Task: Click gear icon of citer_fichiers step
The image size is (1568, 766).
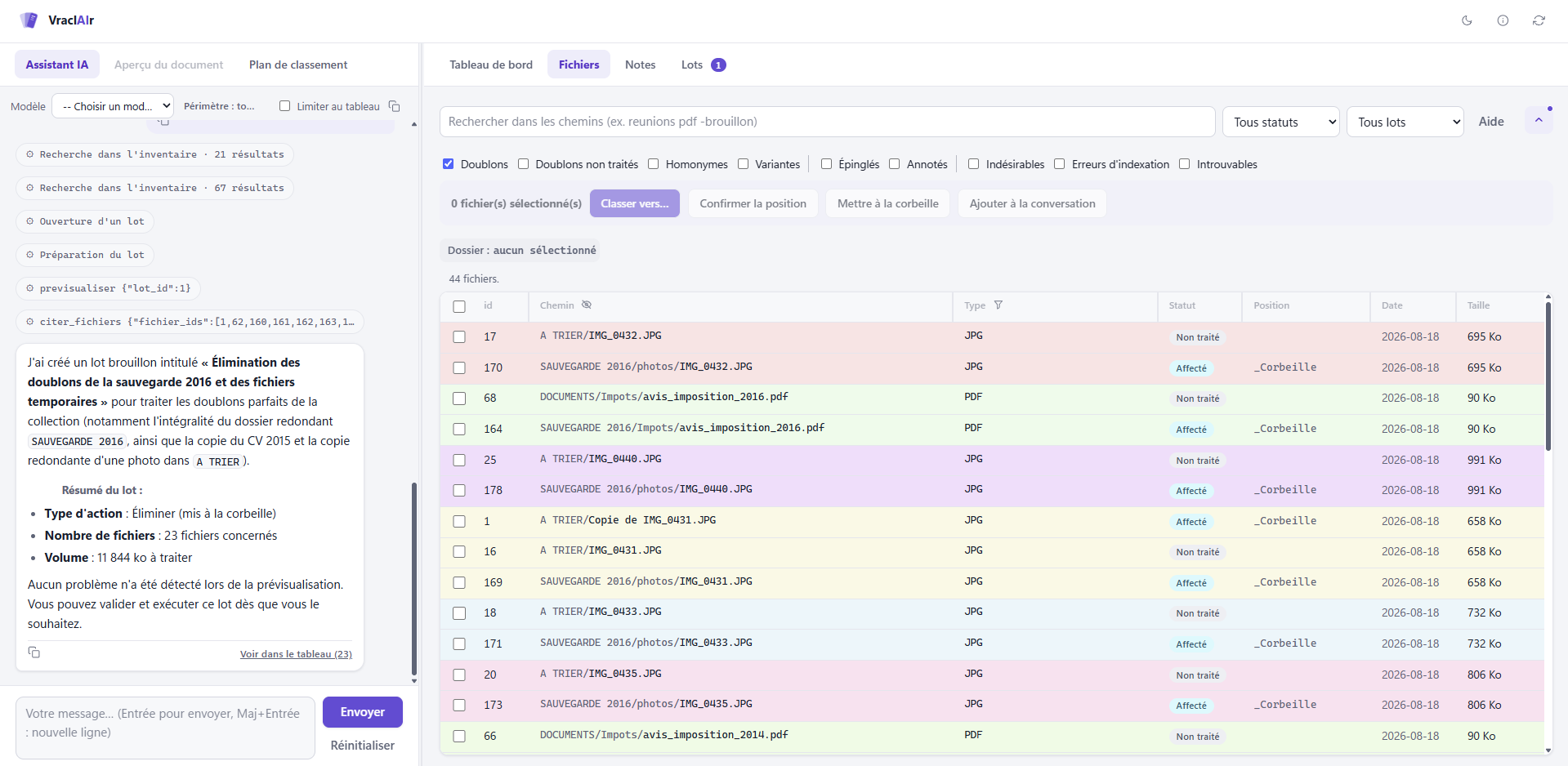Action: click(30, 322)
